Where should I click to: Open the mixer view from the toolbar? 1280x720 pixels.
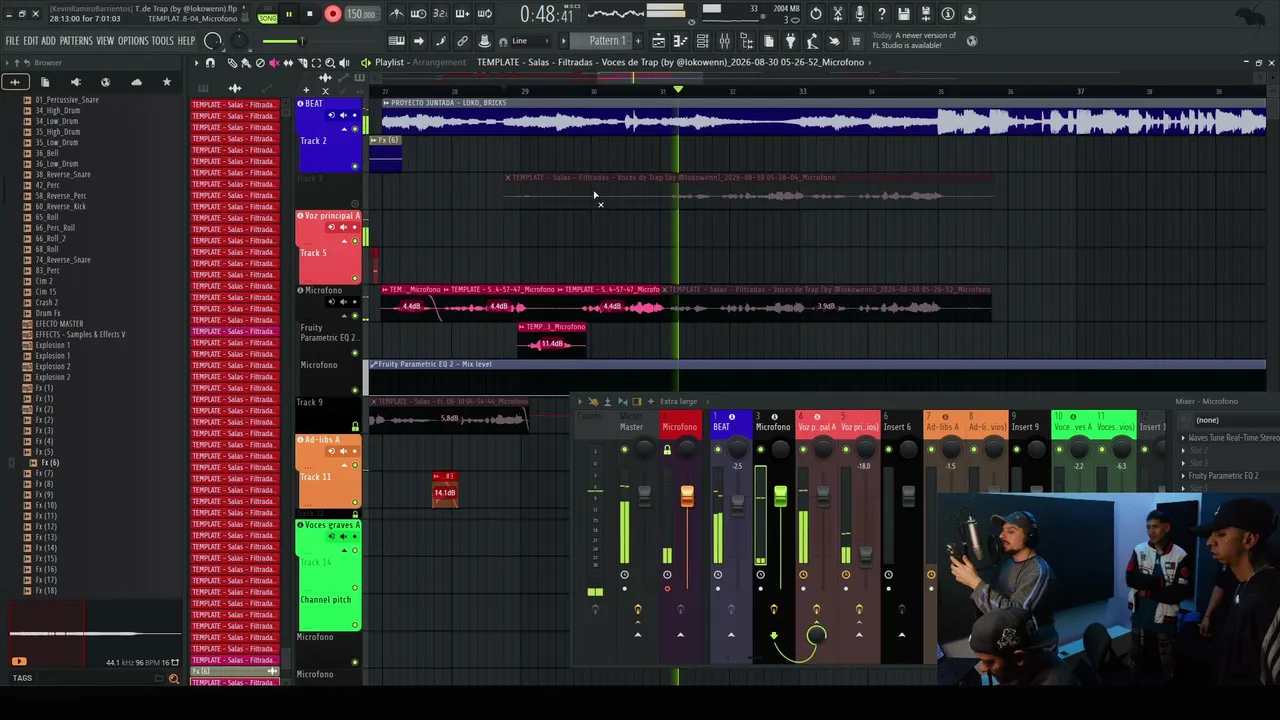coord(724,41)
